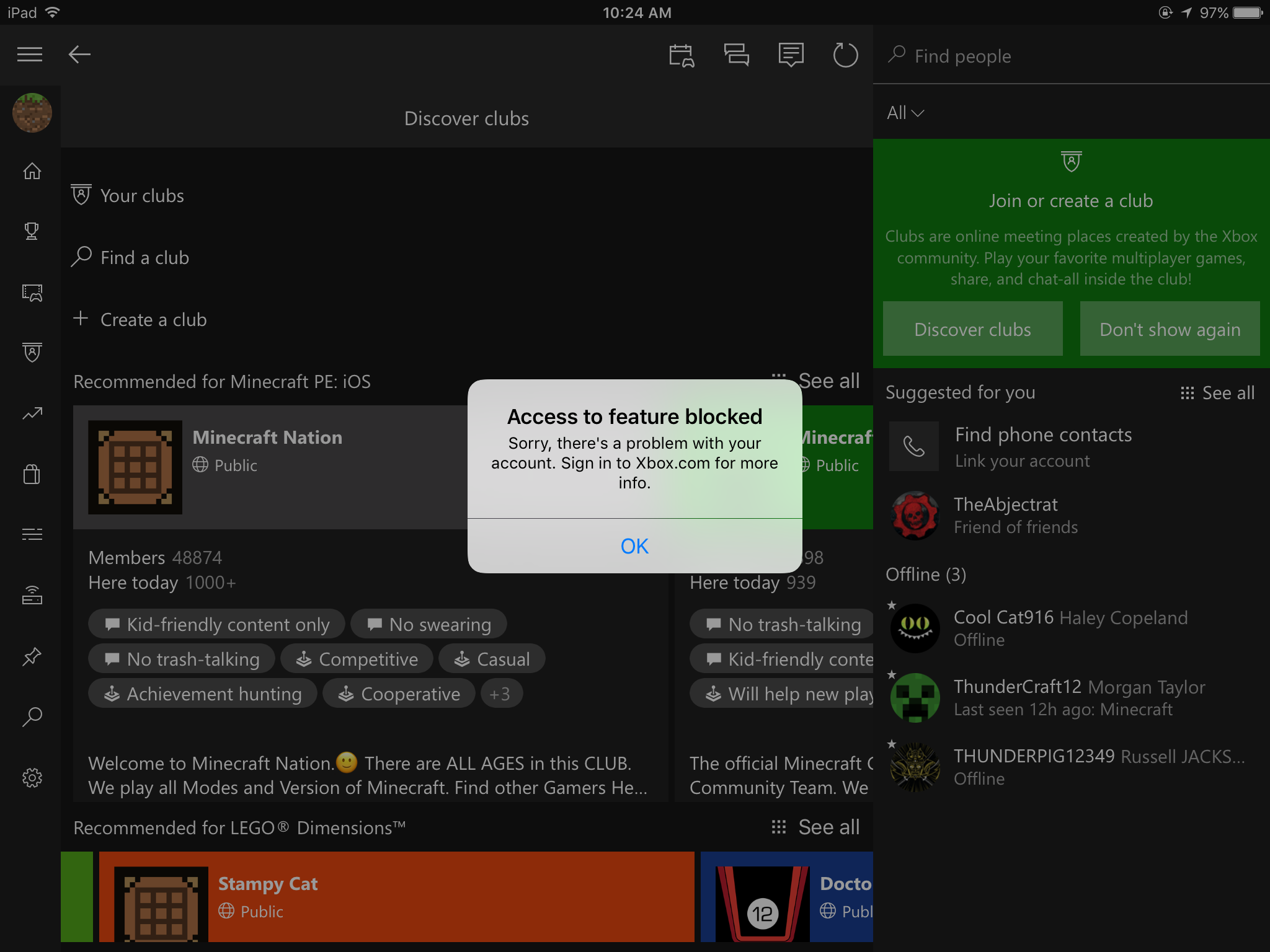The width and height of the screenshot is (1270, 952).
Task: Open the hamburger menu
Action: pos(30,55)
